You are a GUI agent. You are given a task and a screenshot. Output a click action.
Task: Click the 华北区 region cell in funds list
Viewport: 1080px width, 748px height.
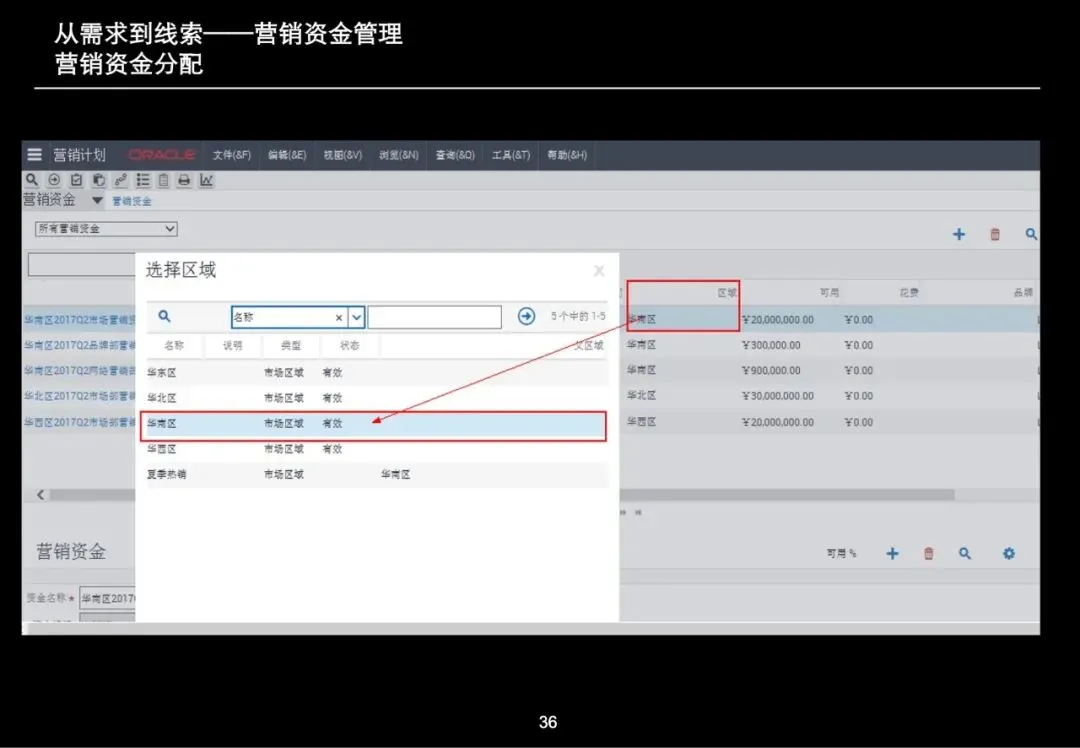641,395
